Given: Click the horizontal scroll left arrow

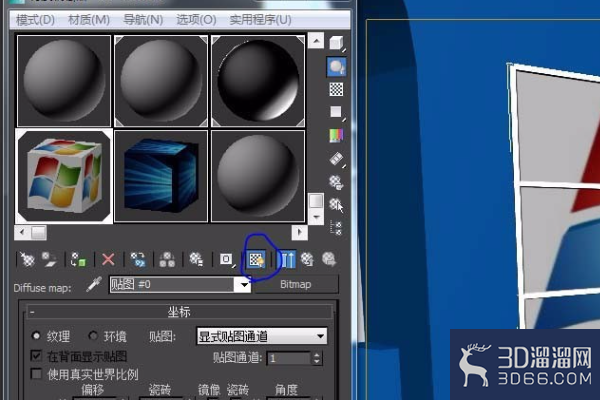Looking at the screenshot, I should tap(22, 232).
